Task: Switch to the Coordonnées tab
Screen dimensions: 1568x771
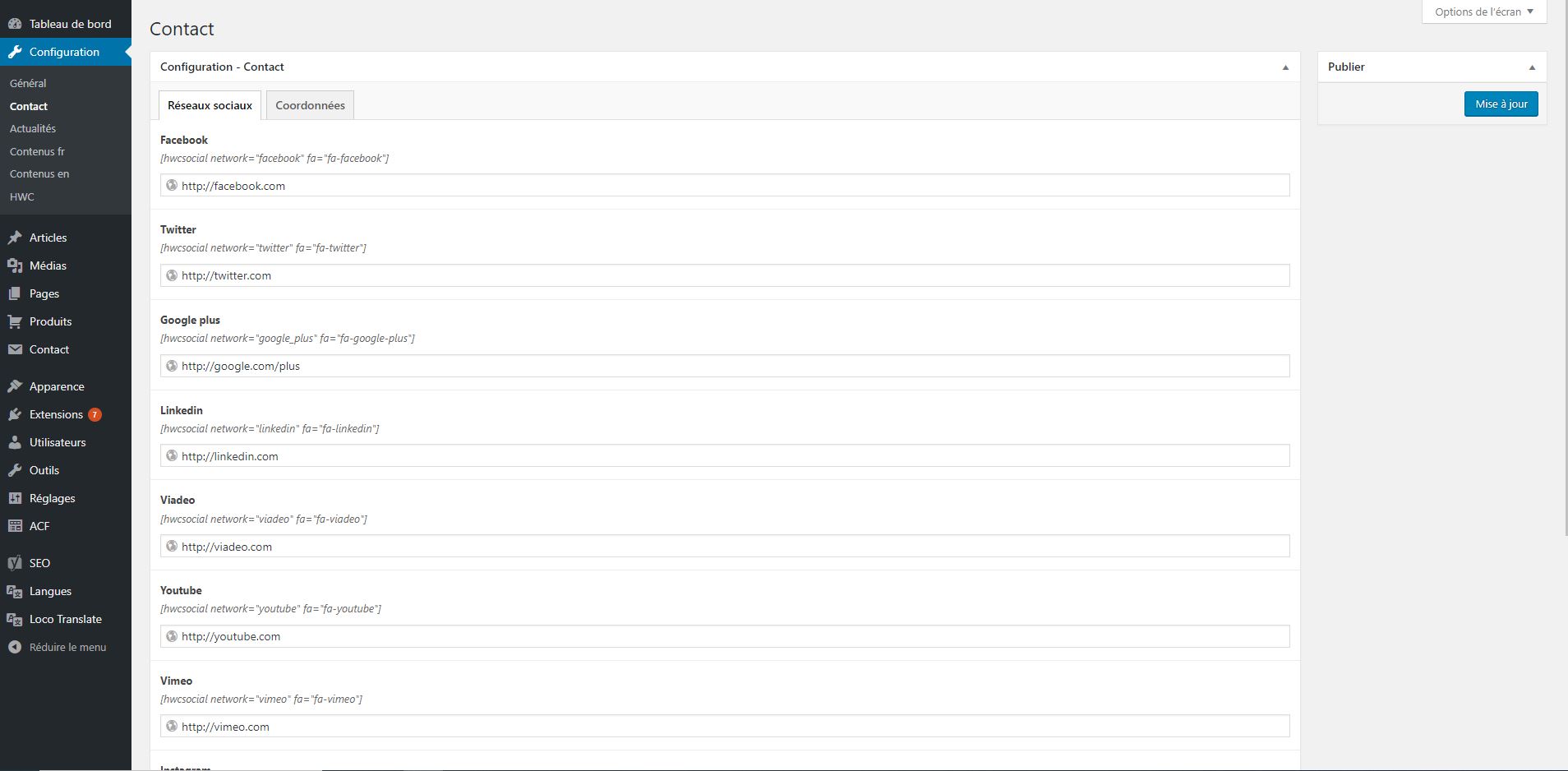Action: [310, 105]
